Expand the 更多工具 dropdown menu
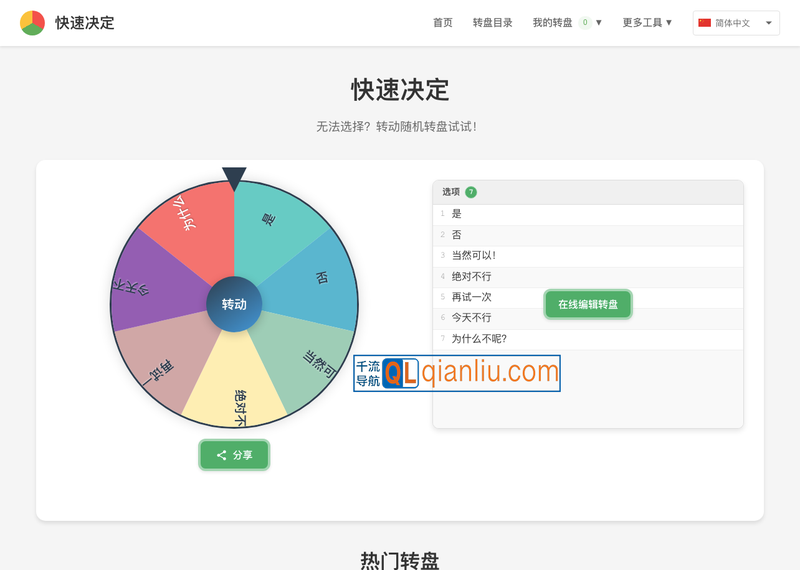This screenshot has width=800, height=570. [x=647, y=23]
